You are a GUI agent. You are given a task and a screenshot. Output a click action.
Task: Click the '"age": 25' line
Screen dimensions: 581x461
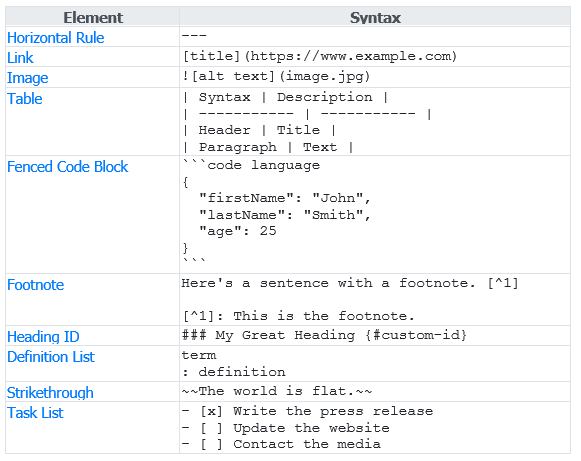[x=238, y=231]
